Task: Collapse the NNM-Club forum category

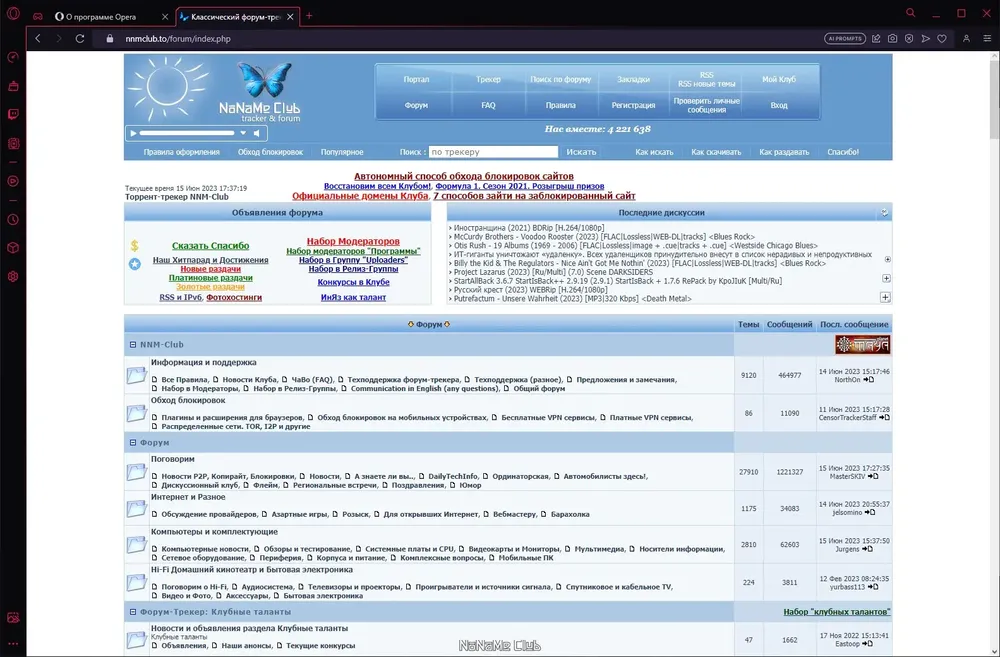Action: pyautogui.click(x=133, y=344)
